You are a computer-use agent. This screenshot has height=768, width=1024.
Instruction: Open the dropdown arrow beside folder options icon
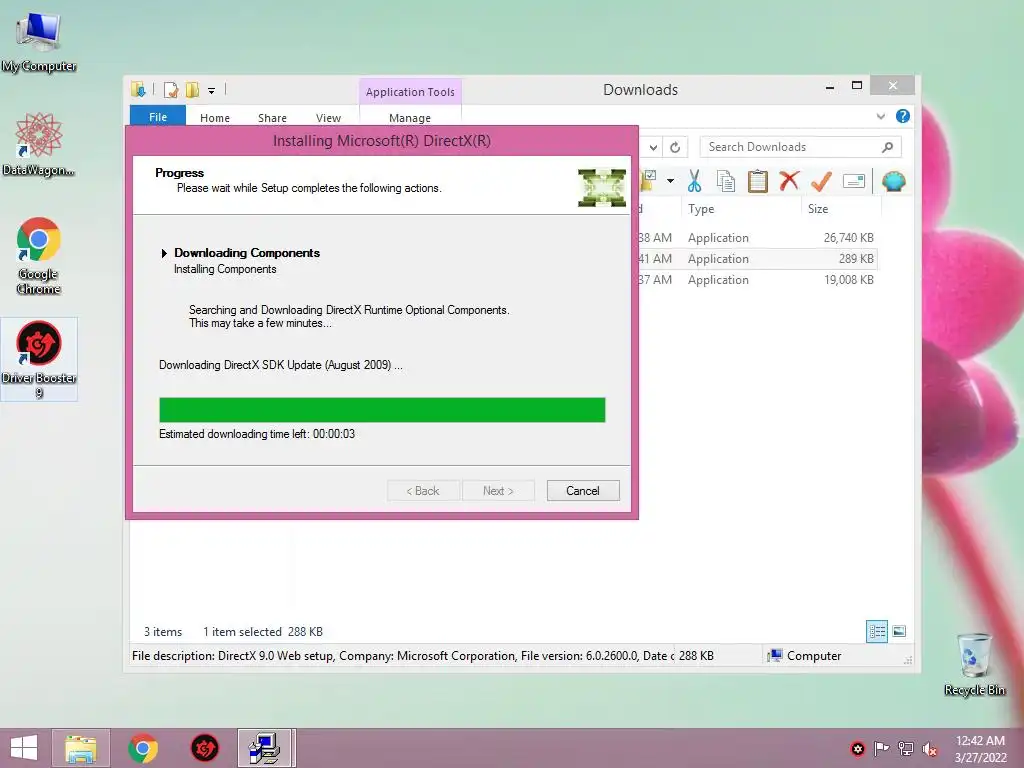[x=670, y=181]
